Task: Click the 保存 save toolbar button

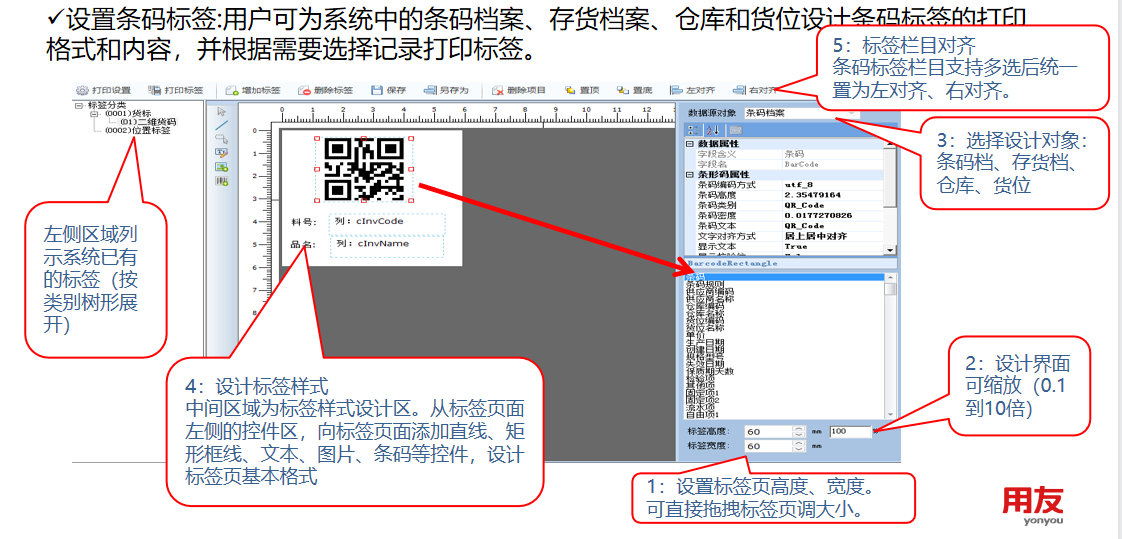Action: pos(389,91)
